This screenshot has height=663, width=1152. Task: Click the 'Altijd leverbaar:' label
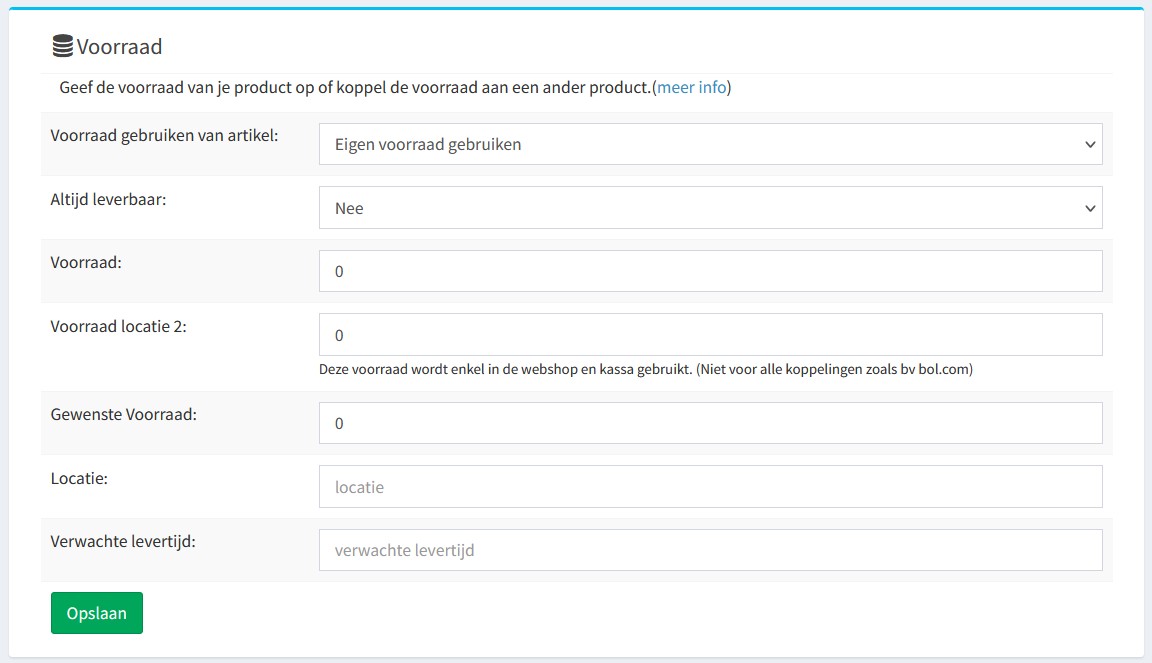click(108, 199)
